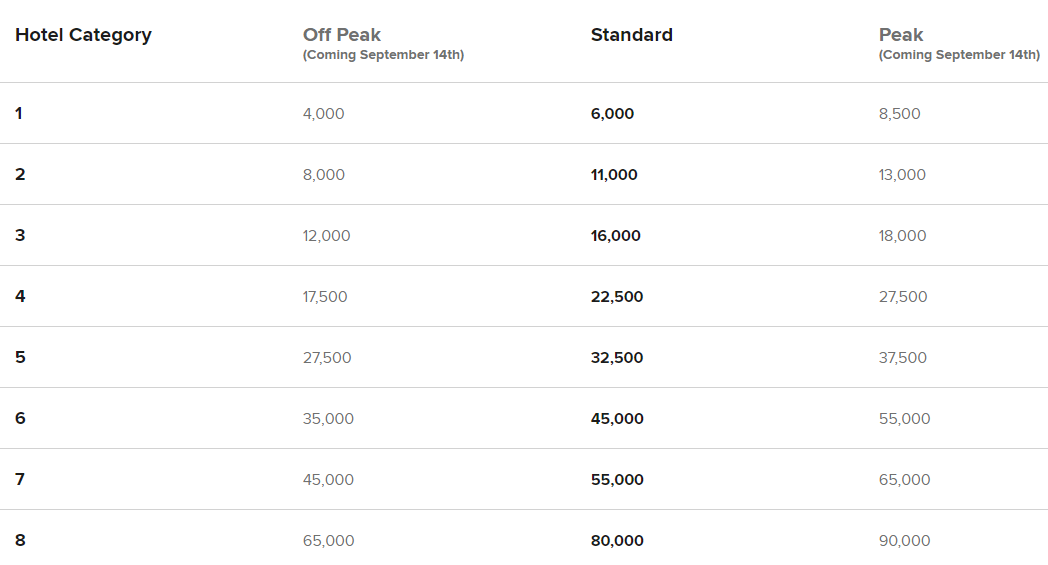Select the 65,000 peak value in category 7

pyautogui.click(x=904, y=479)
